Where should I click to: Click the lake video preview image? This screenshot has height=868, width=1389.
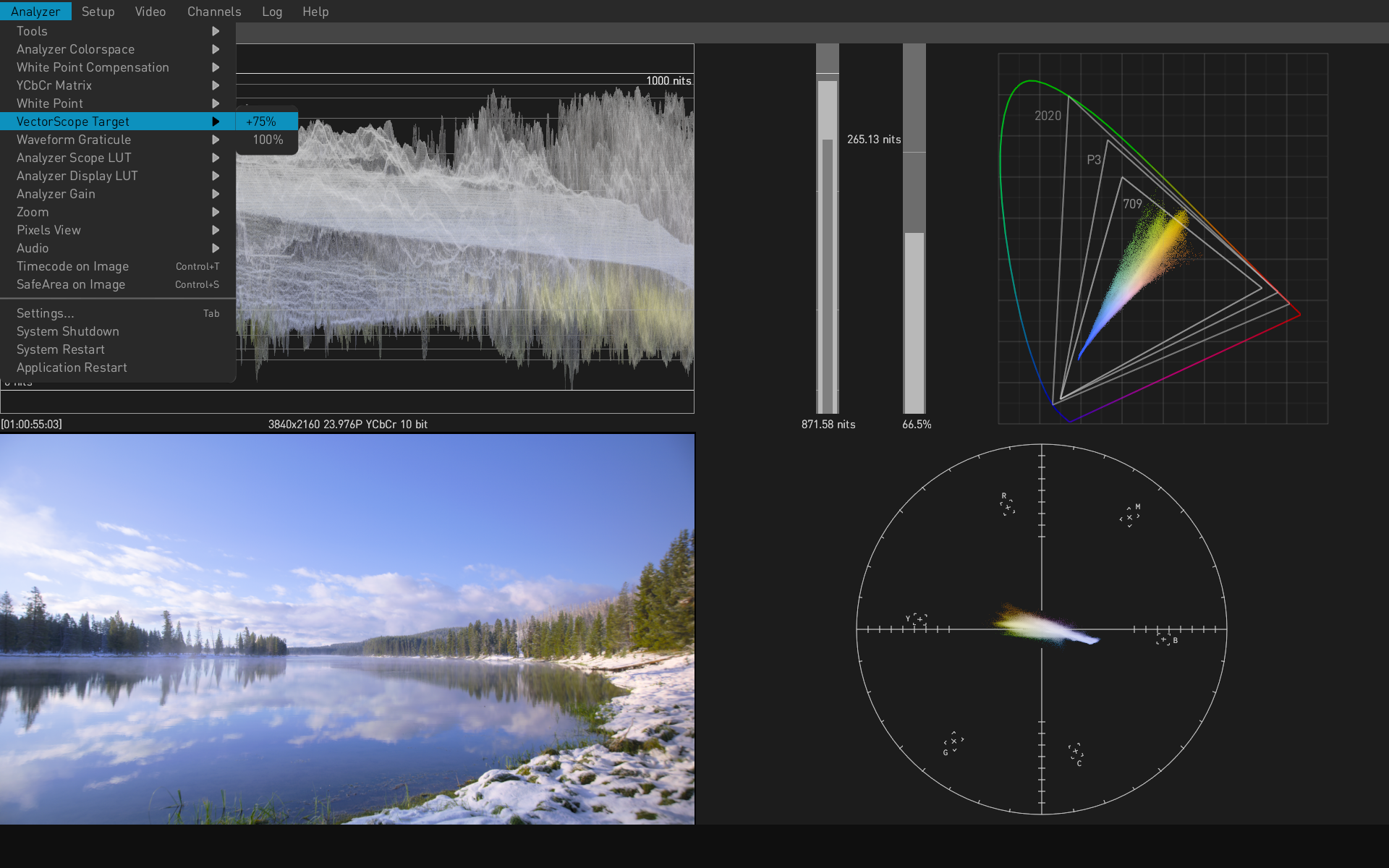(347, 629)
